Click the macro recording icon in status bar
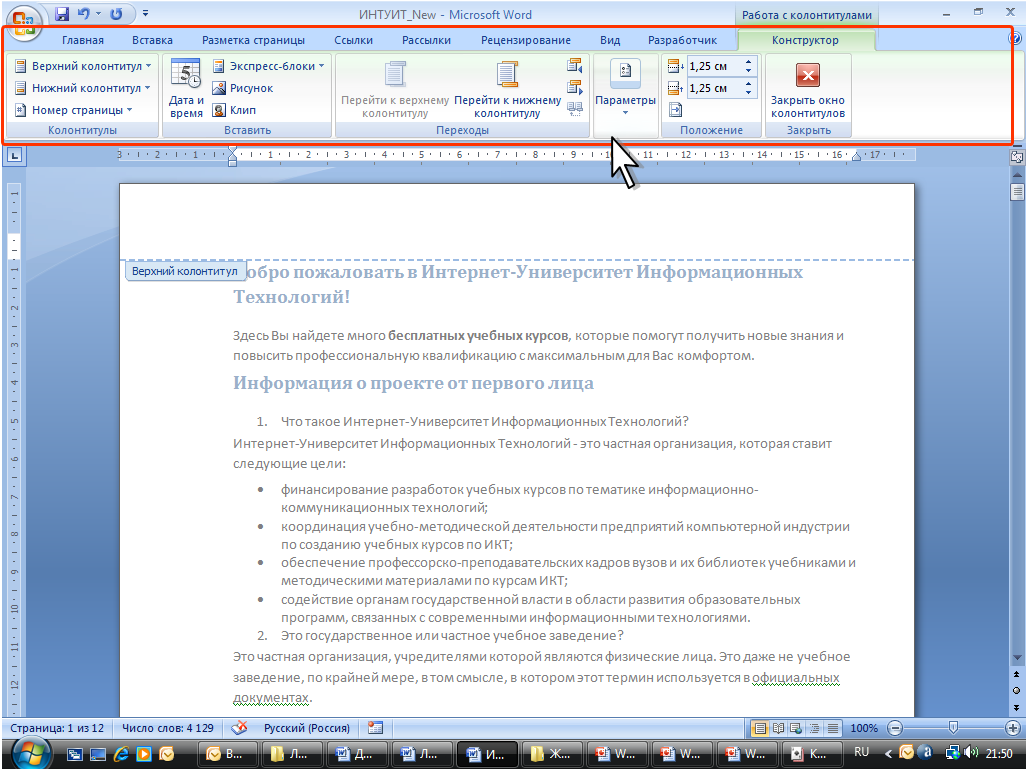 [375, 728]
